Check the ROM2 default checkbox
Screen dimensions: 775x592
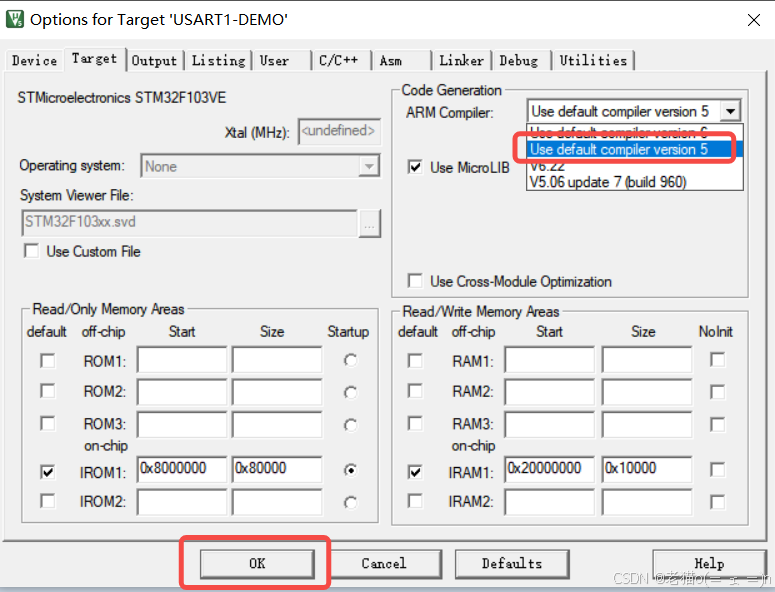pos(47,391)
